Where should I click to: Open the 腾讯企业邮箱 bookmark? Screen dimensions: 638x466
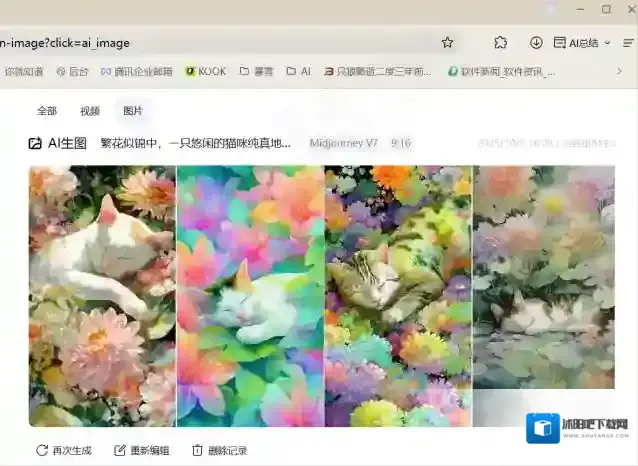[135, 71]
